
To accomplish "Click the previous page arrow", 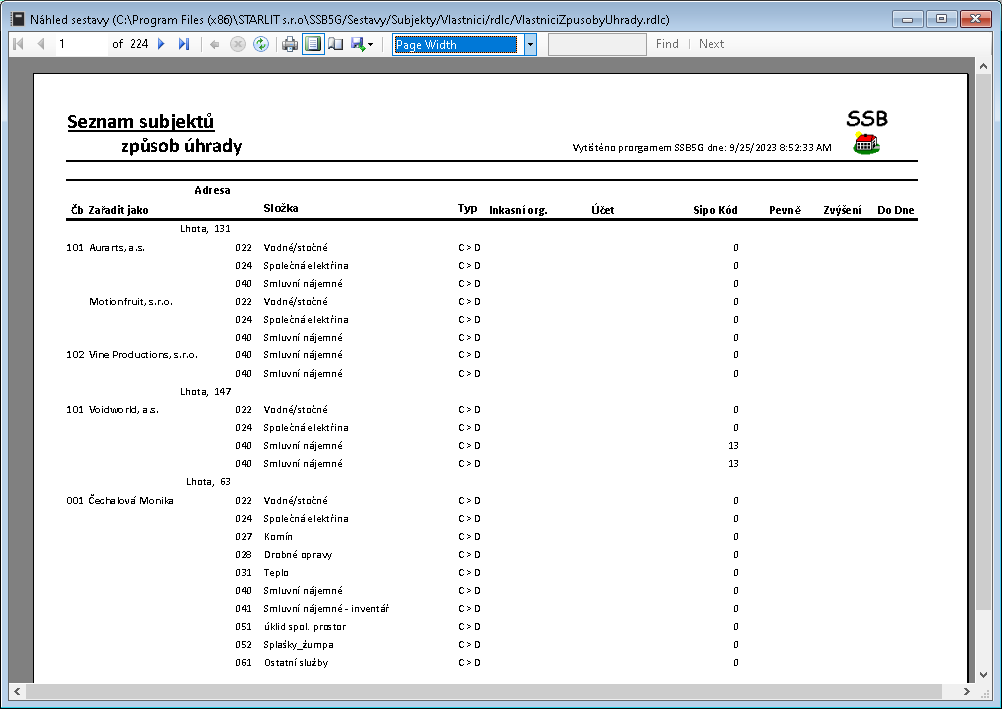I will pyautogui.click(x=41, y=44).
